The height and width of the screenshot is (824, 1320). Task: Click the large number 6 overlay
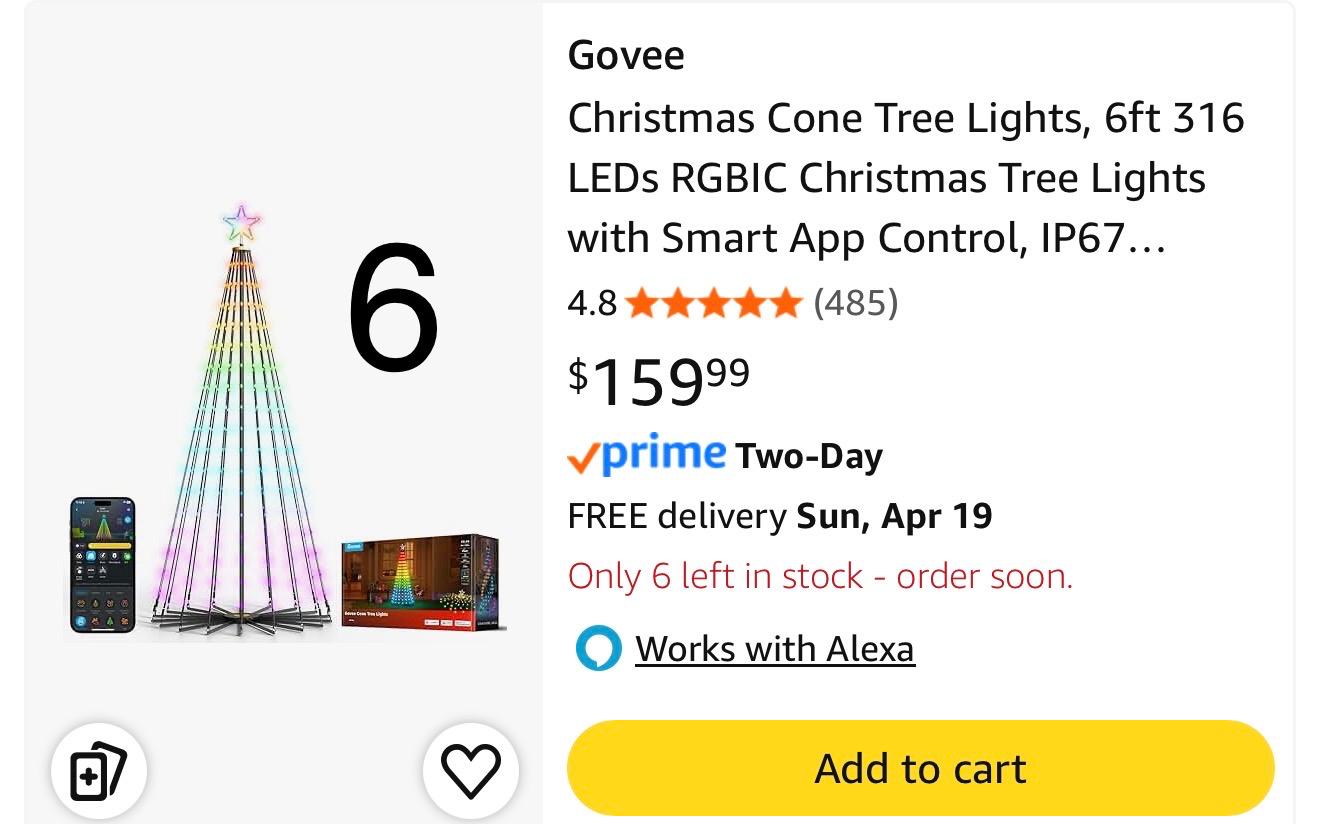(393, 307)
